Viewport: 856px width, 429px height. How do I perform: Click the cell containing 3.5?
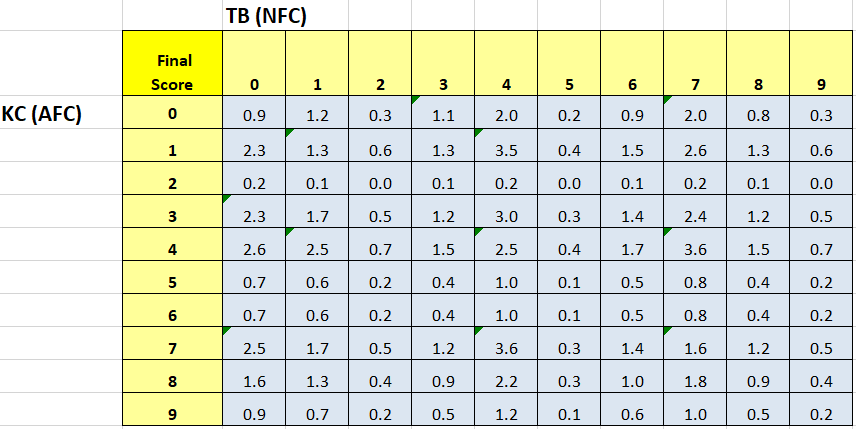pyautogui.click(x=506, y=150)
